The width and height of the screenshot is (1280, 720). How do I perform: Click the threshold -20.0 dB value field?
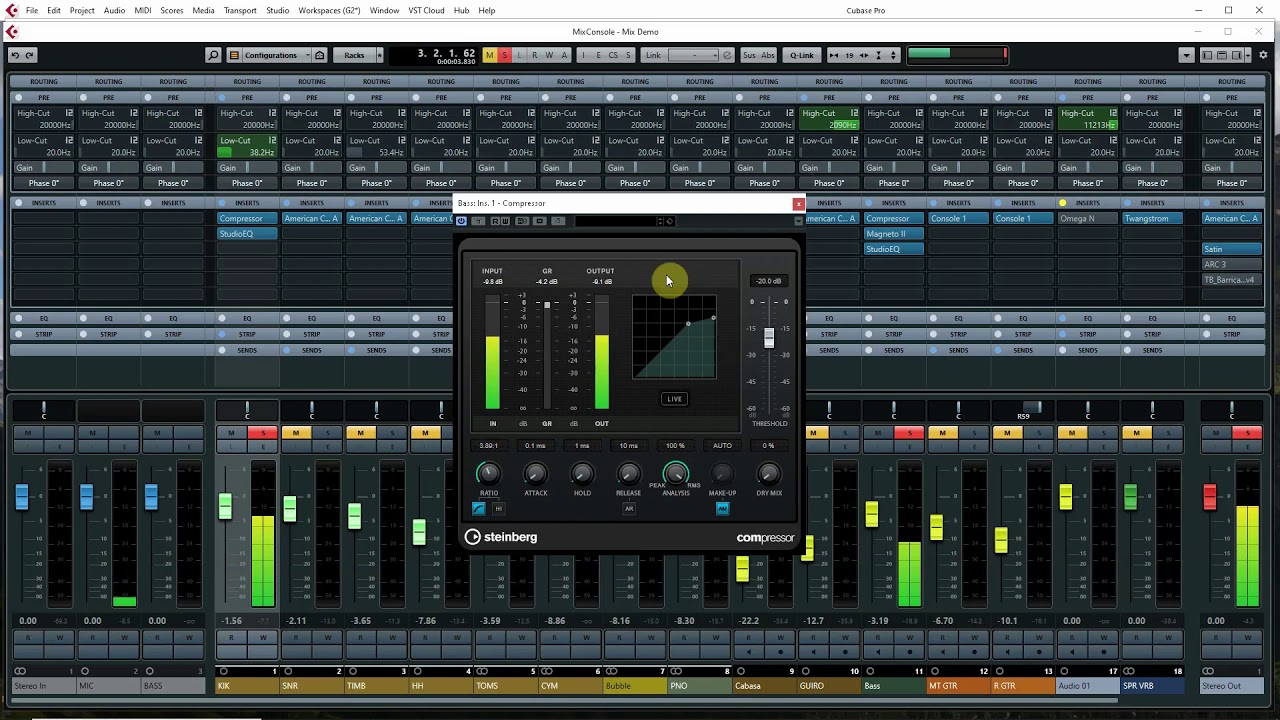pyautogui.click(x=768, y=281)
